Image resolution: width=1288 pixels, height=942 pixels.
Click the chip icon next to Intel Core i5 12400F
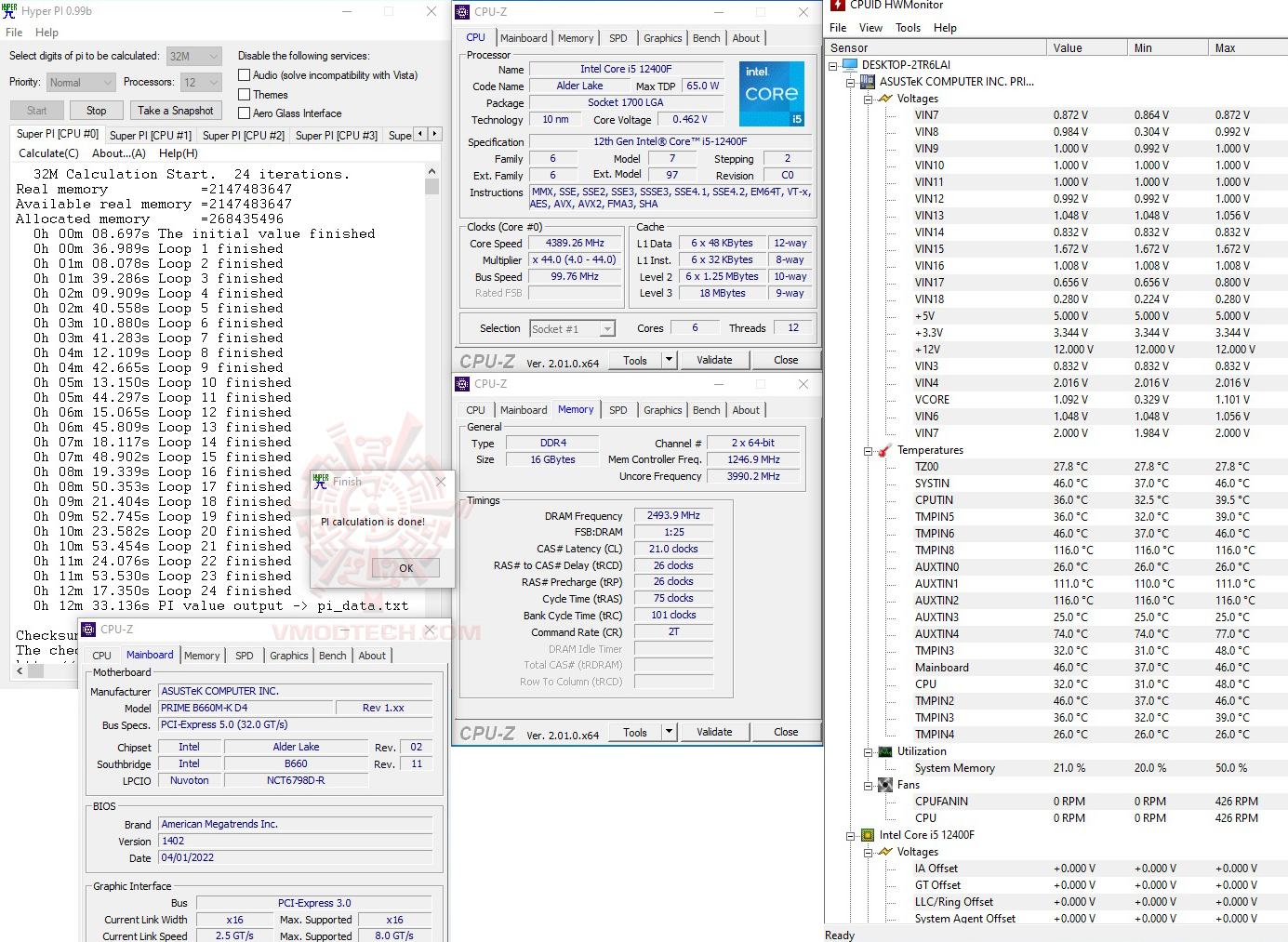tap(868, 834)
